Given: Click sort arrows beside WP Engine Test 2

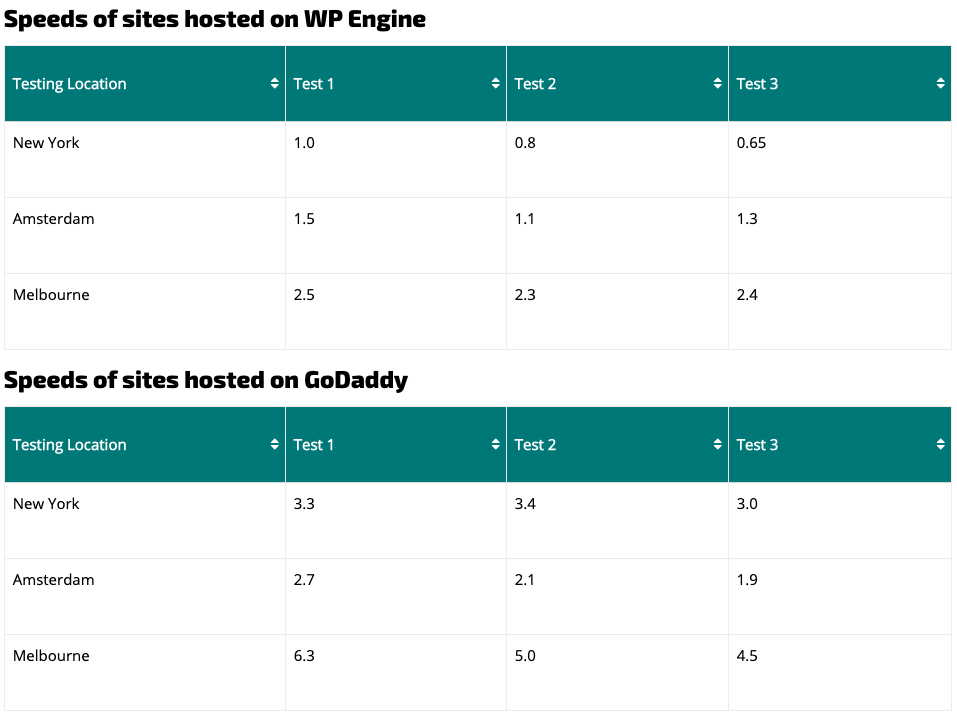Looking at the screenshot, I should 718,84.
